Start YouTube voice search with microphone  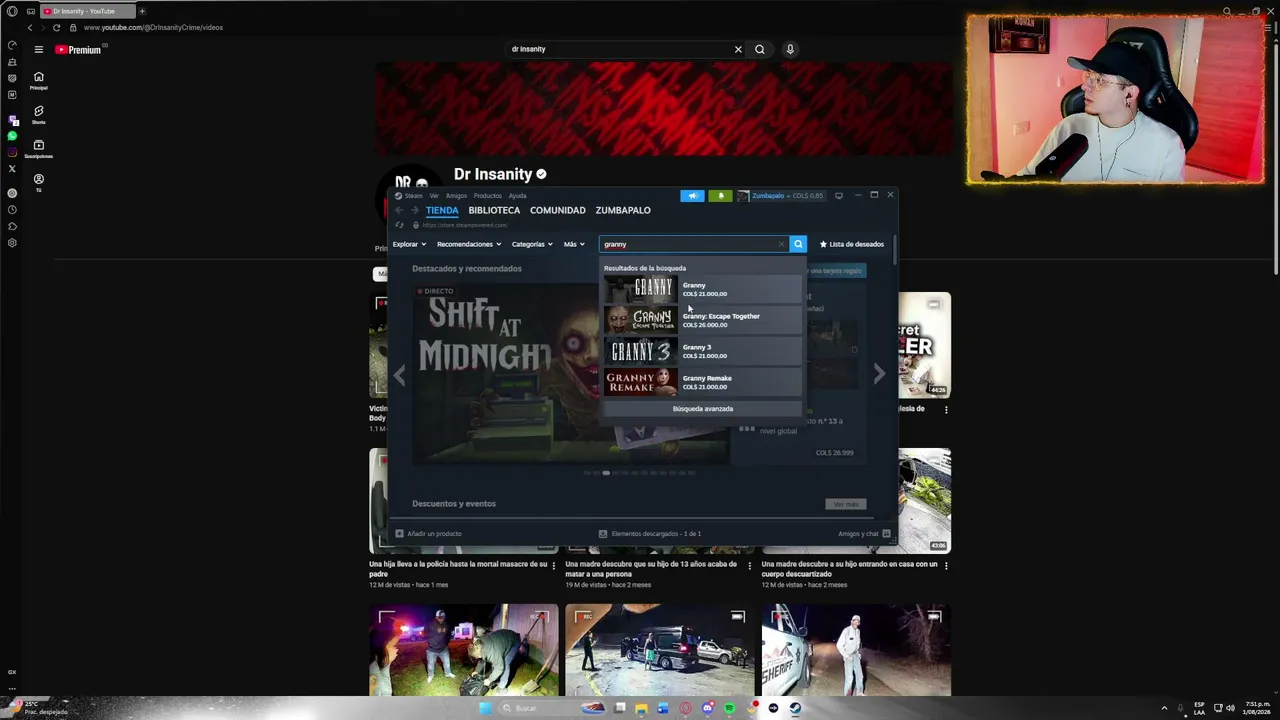(x=790, y=49)
